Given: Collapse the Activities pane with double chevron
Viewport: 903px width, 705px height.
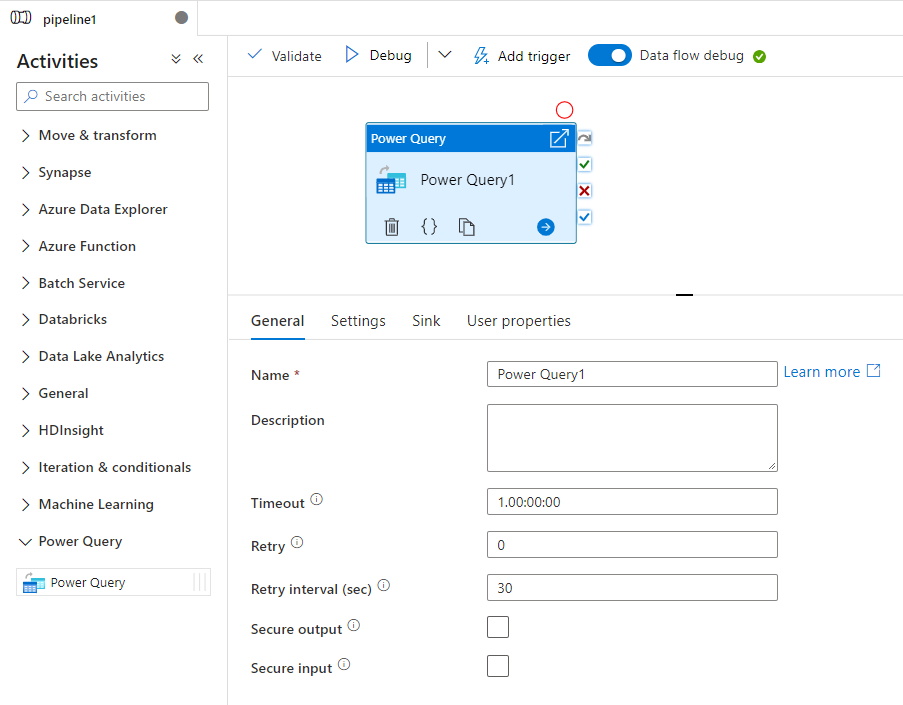Looking at the screenshot, I should tap(198, 60).
